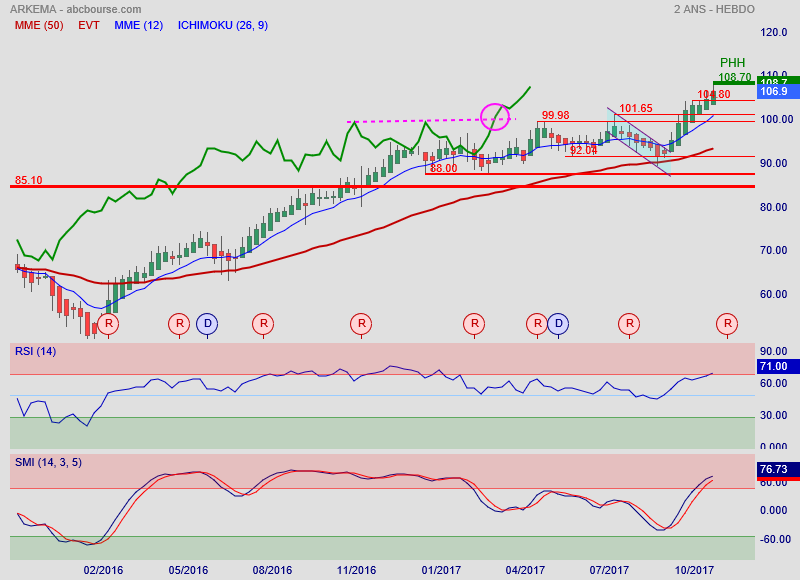The image size is (800, 580).
Task: Click the blue D marker near 04/2017
Action: coord(557,324)
